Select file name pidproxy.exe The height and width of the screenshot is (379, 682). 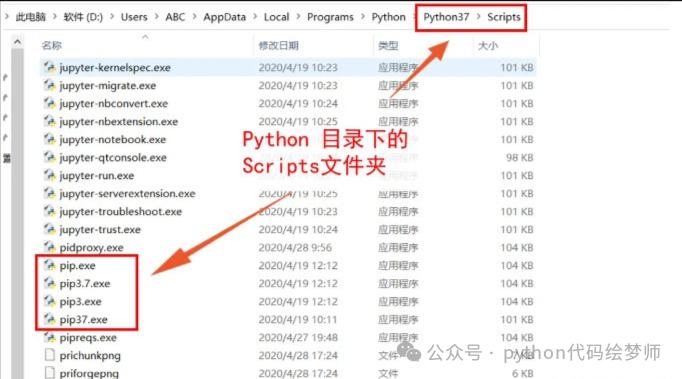tap(91, 248)
